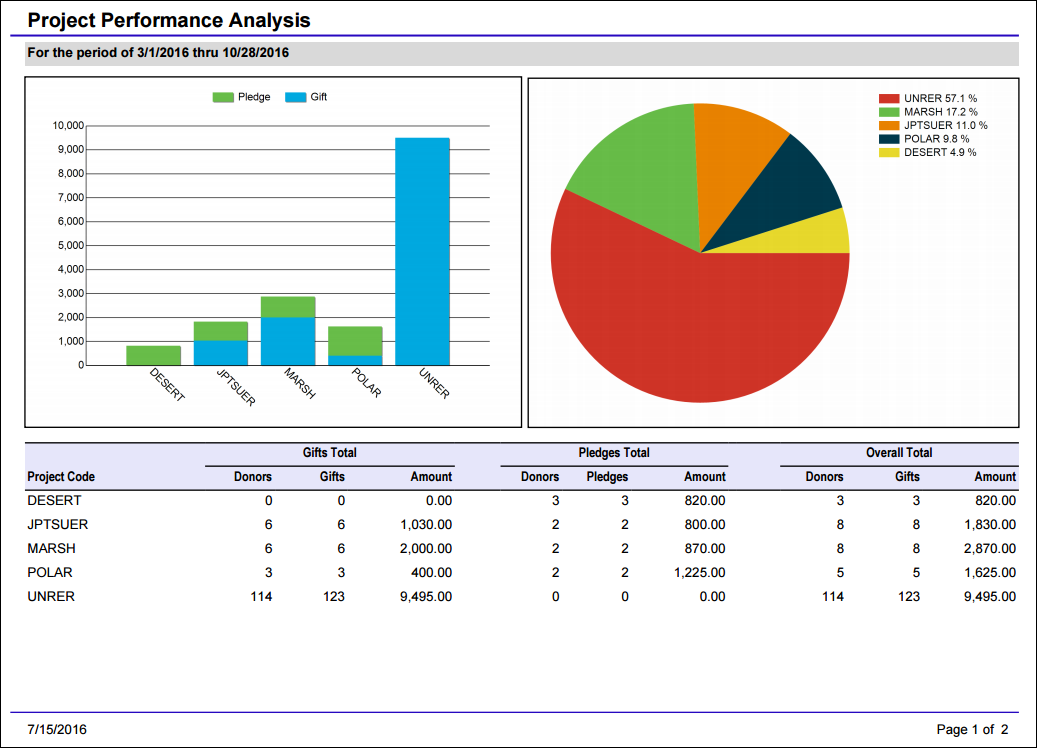
Task: Select the green MARSH pie legend swatch
Action: 889,112
